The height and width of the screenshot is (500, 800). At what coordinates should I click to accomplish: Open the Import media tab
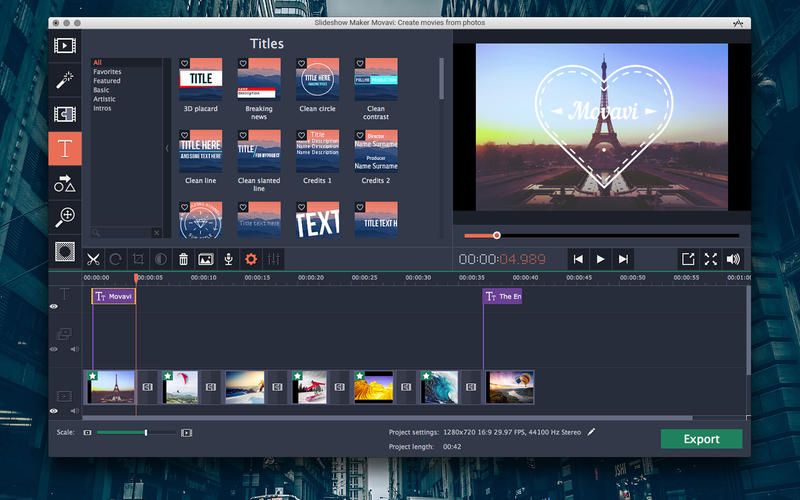[65, 45]
